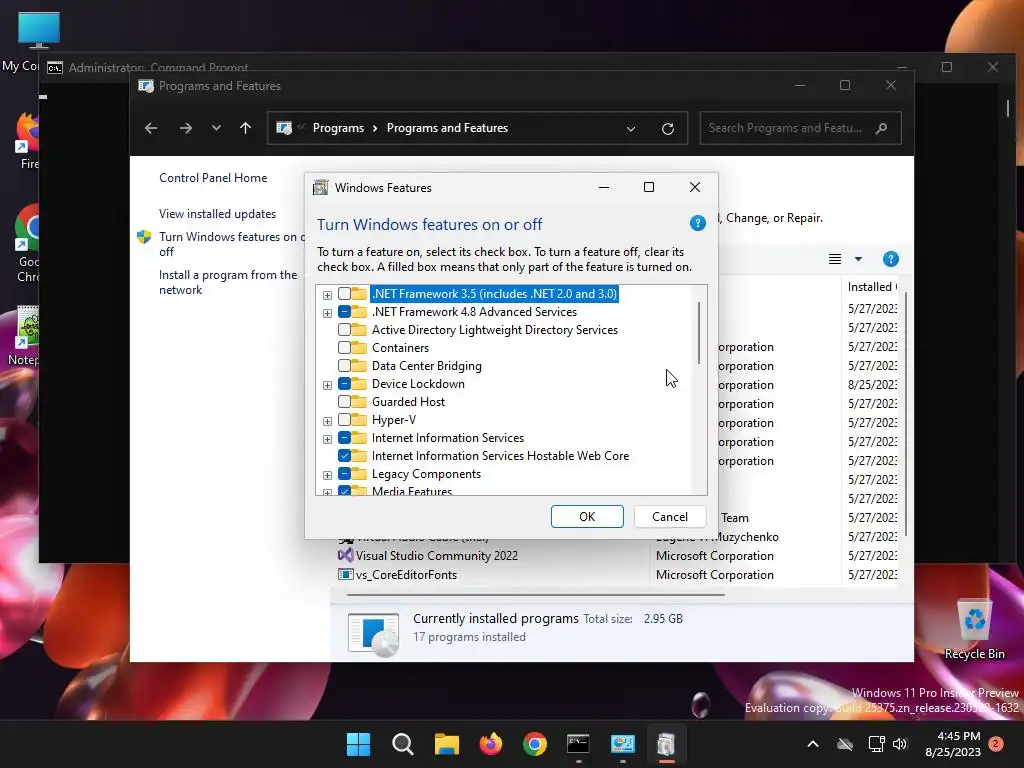Image resolution: width=1024 pixels, height=768 pixels.
Task: Expand the Internet Information Services node
Action: pos(327,439)
